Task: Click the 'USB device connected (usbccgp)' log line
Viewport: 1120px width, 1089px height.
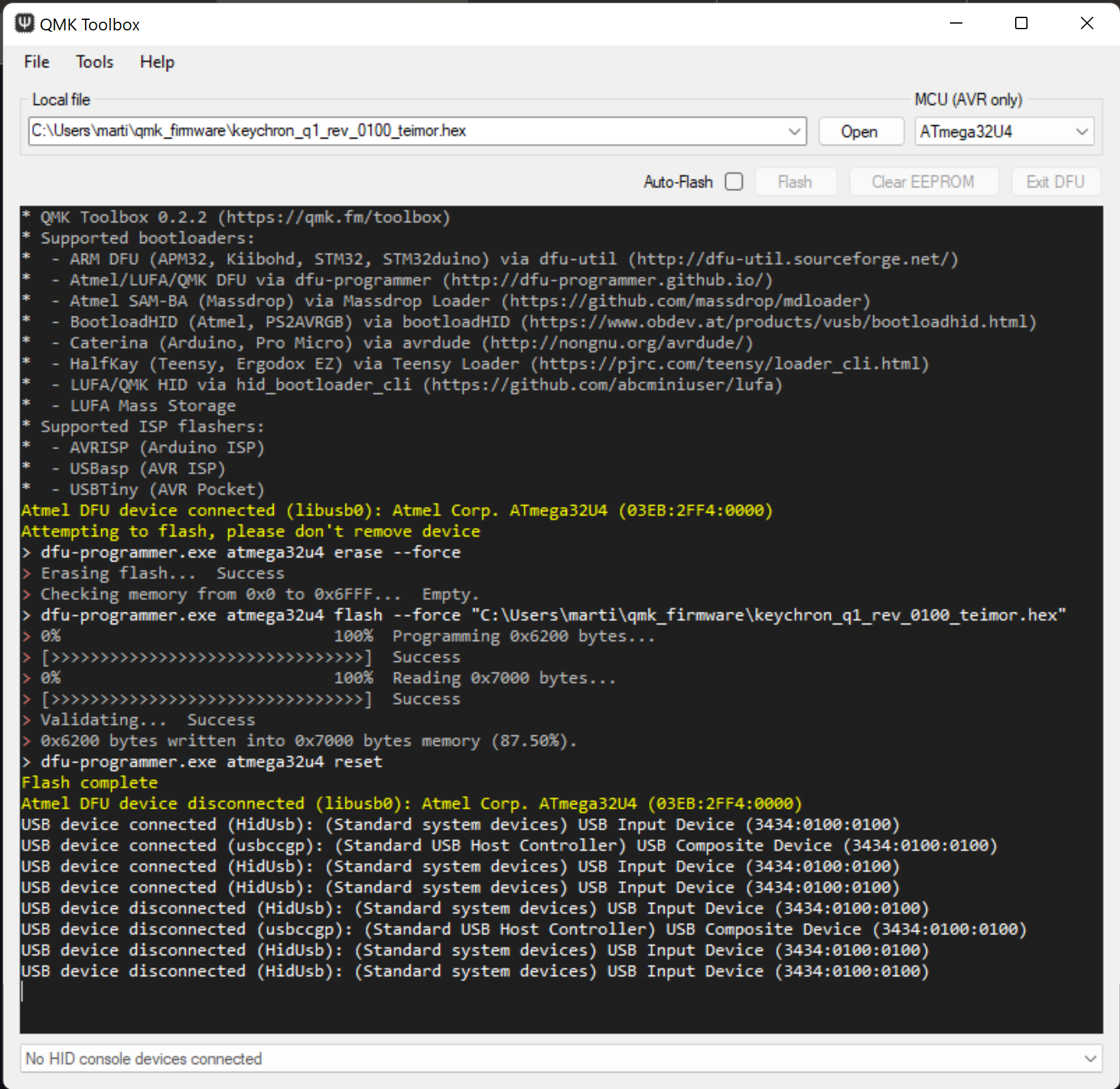Action: (x=509, y=846)
